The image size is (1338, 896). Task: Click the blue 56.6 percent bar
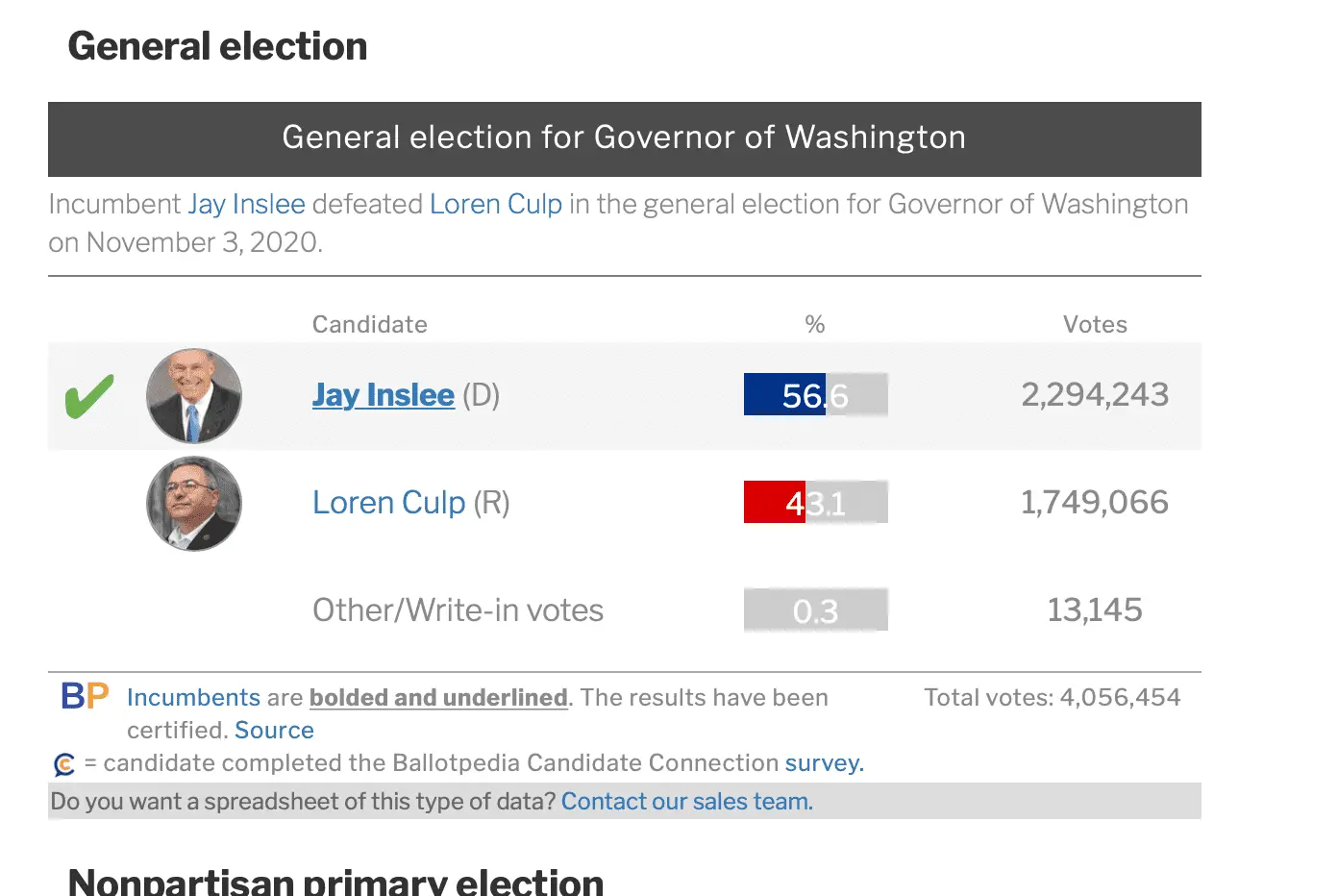point(784,395)
